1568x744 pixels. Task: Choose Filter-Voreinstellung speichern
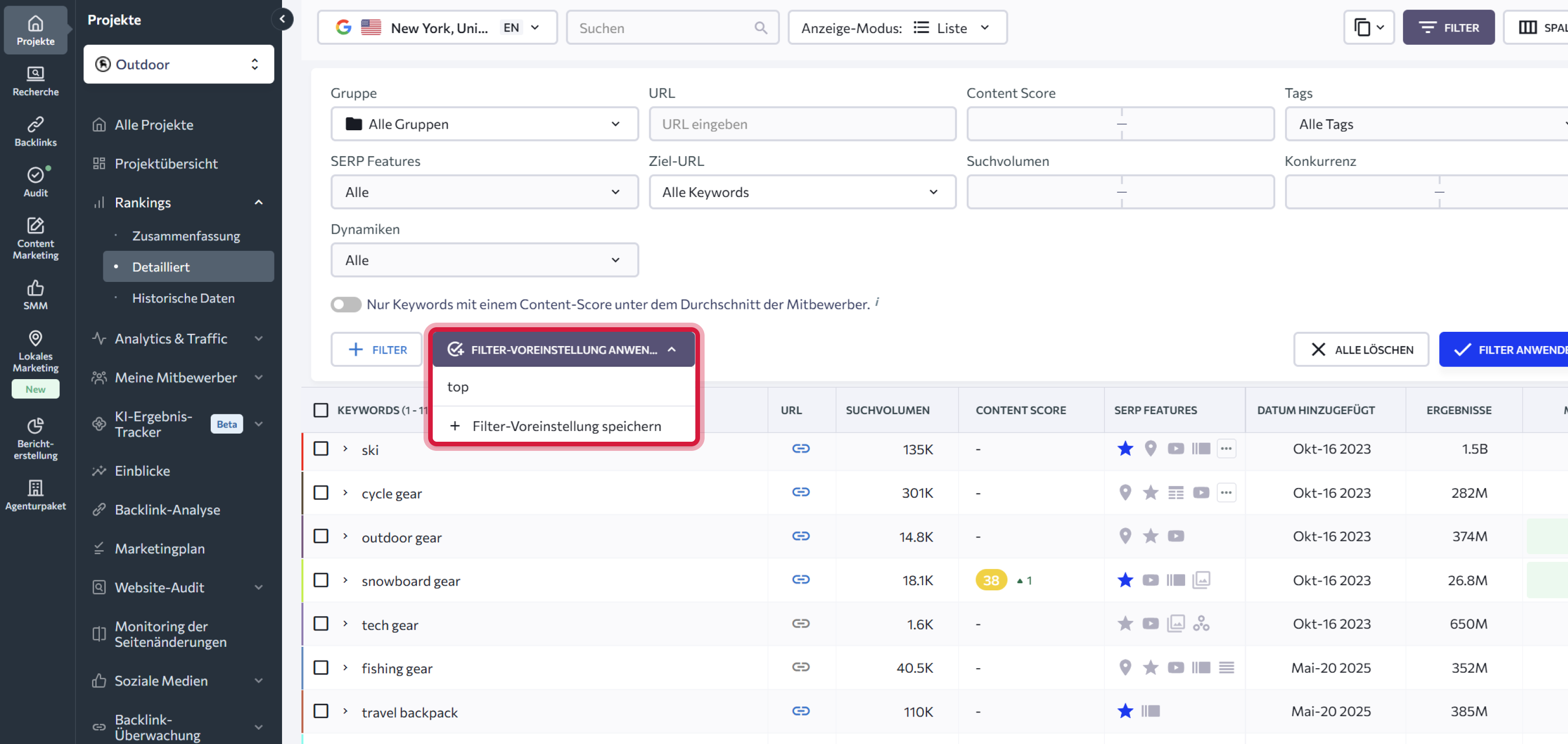tap(564, 426)
